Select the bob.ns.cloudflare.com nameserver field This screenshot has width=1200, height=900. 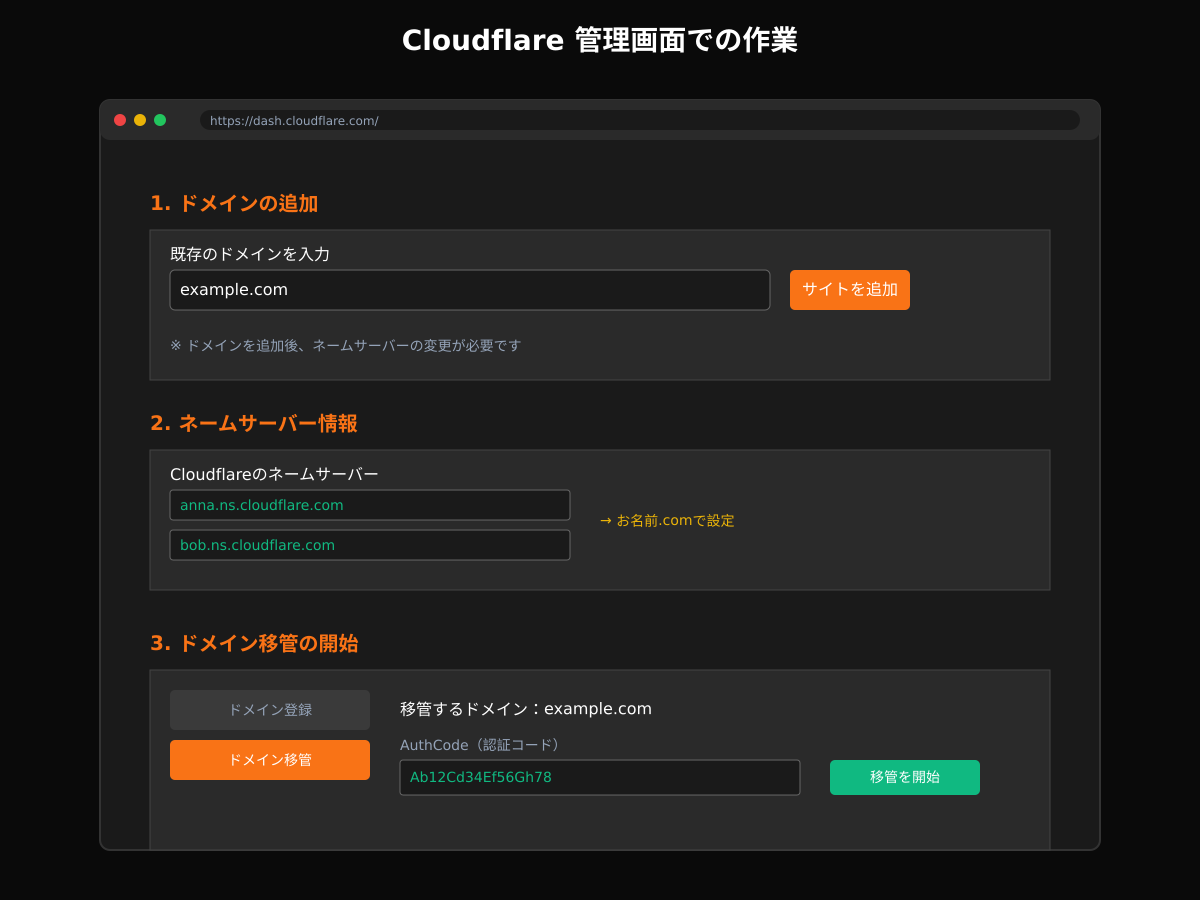pyautogui.click(x=370, y=545)
